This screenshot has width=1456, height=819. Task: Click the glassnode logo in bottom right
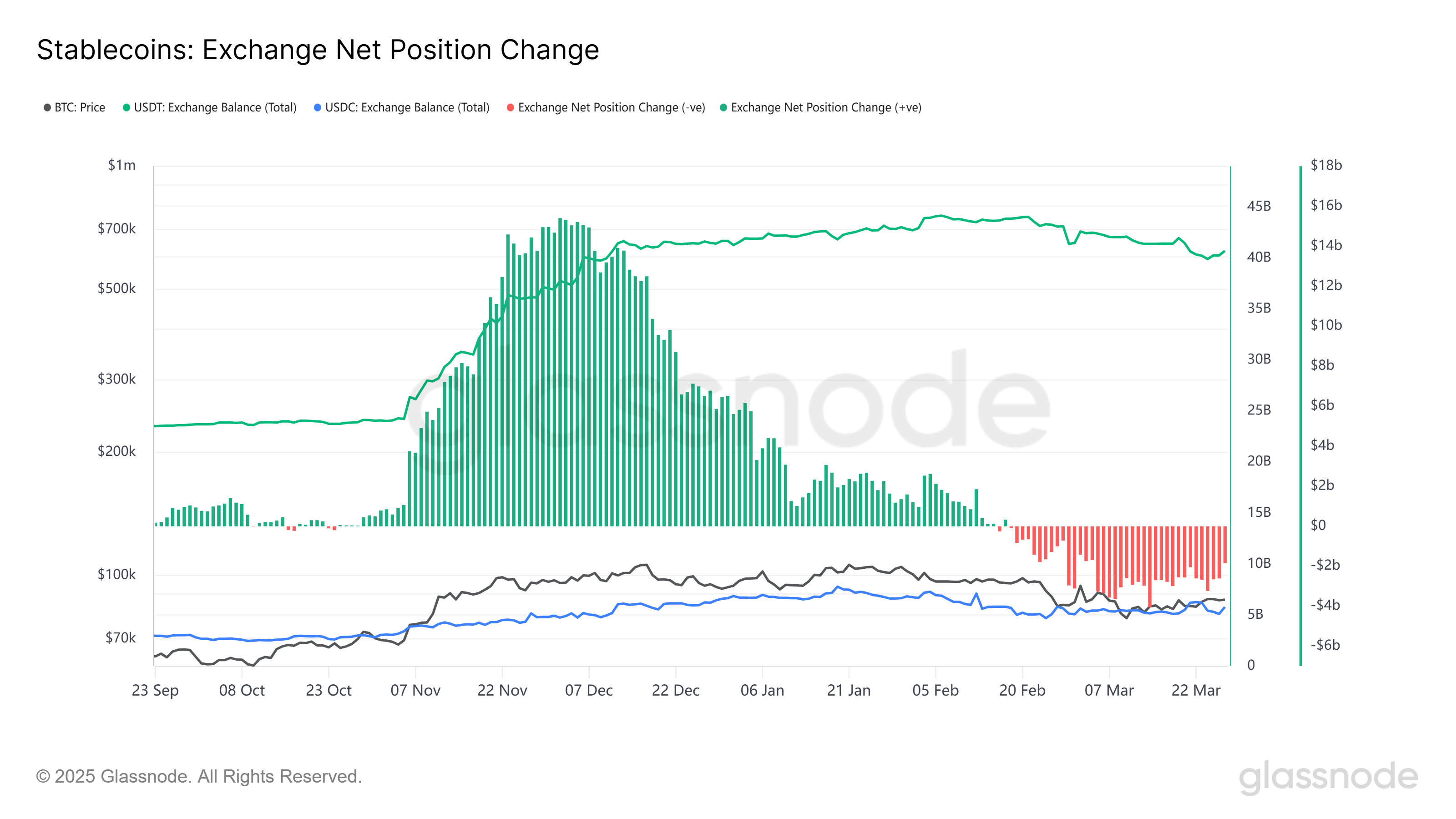pos(1328,777)
